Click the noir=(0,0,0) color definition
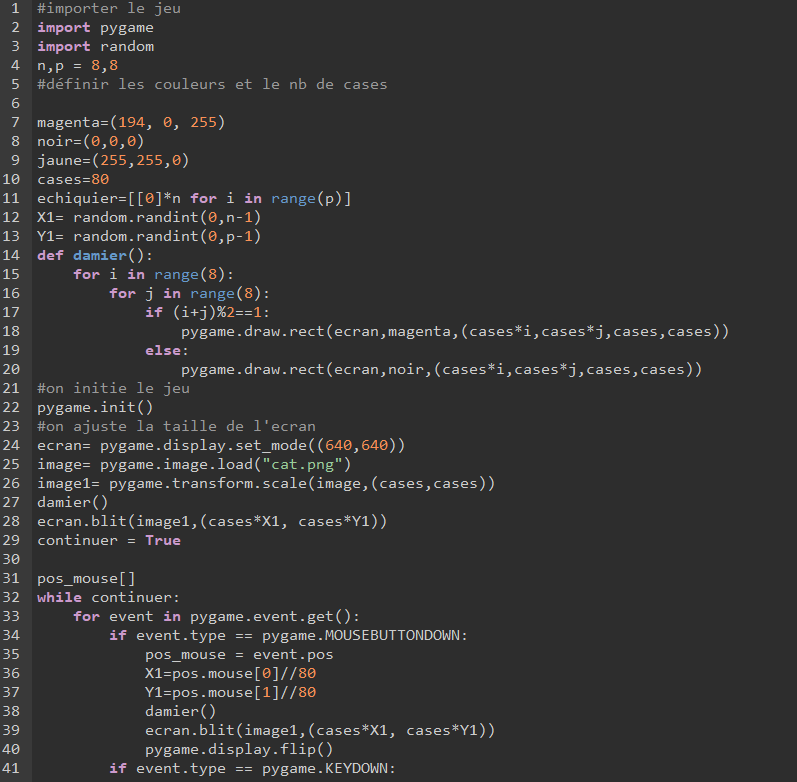Viewport: 797px width, 782px height. [90, 142]
